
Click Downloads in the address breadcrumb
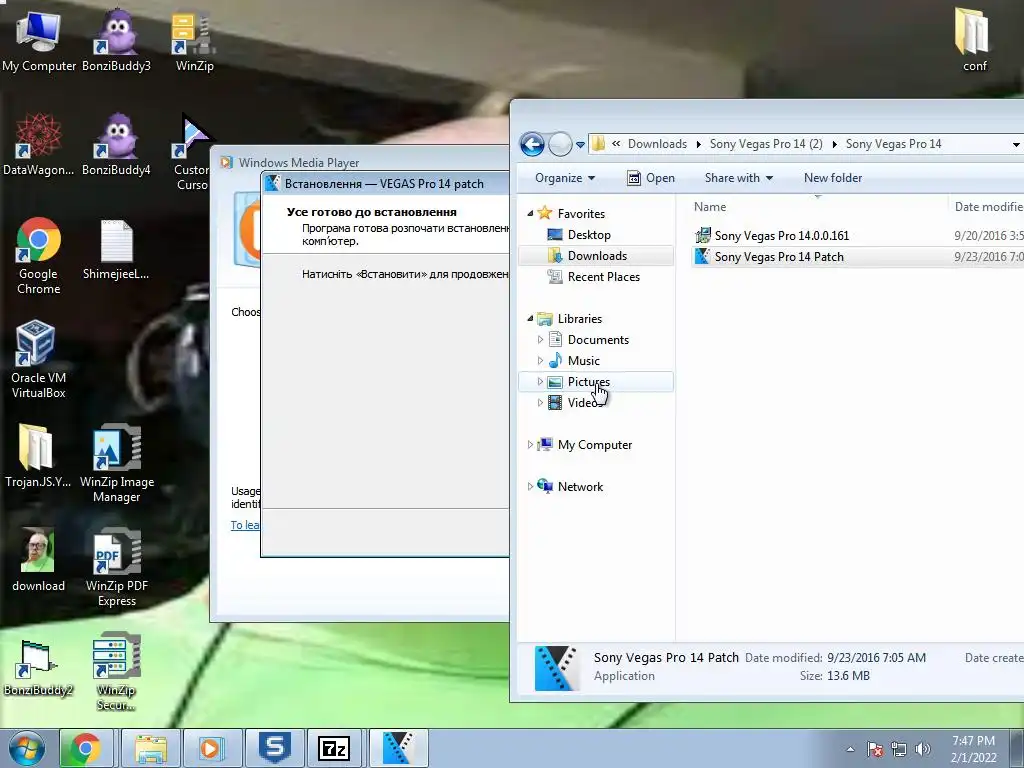point(657,144)
